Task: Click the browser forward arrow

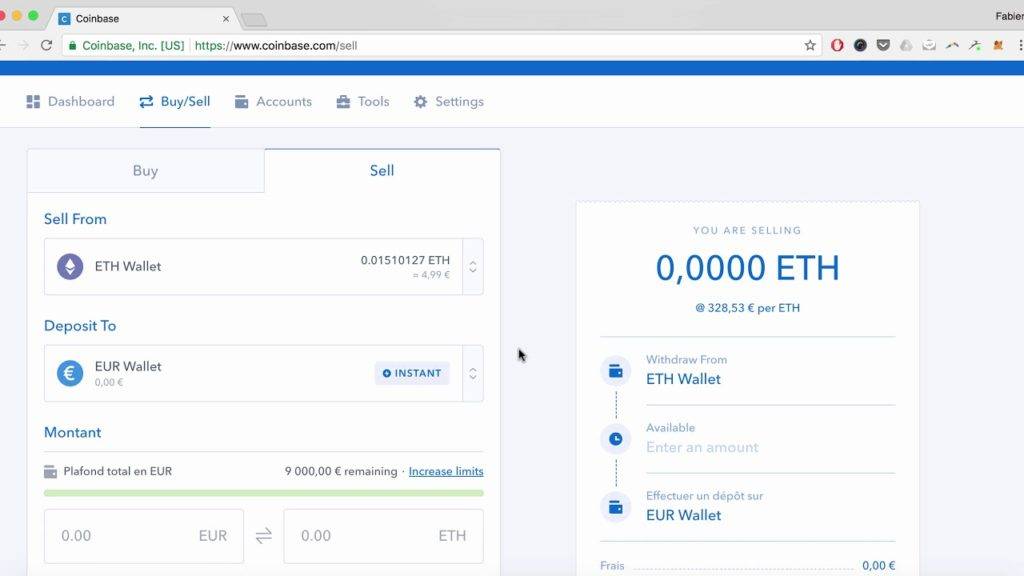Action: coord(24,45)
